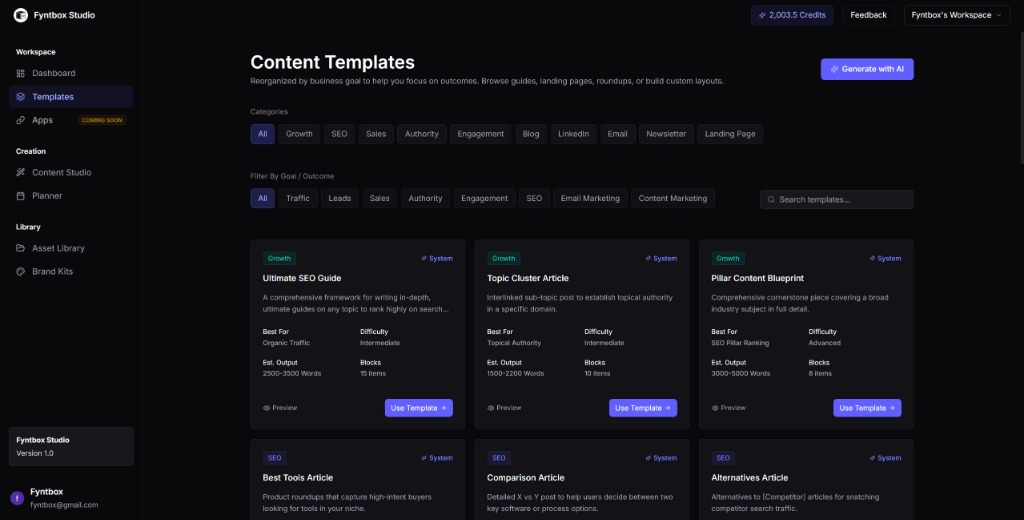This screenshot has height=520, width=1024.
Task: Open Dashboard in the sidebar
Action: tap(71, 73)
